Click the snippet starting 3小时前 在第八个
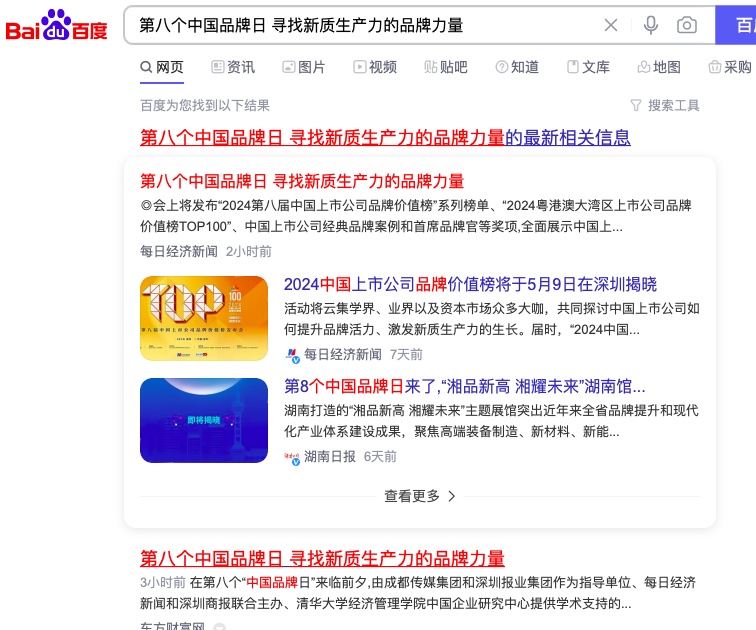756x630 pixels. 418,593
